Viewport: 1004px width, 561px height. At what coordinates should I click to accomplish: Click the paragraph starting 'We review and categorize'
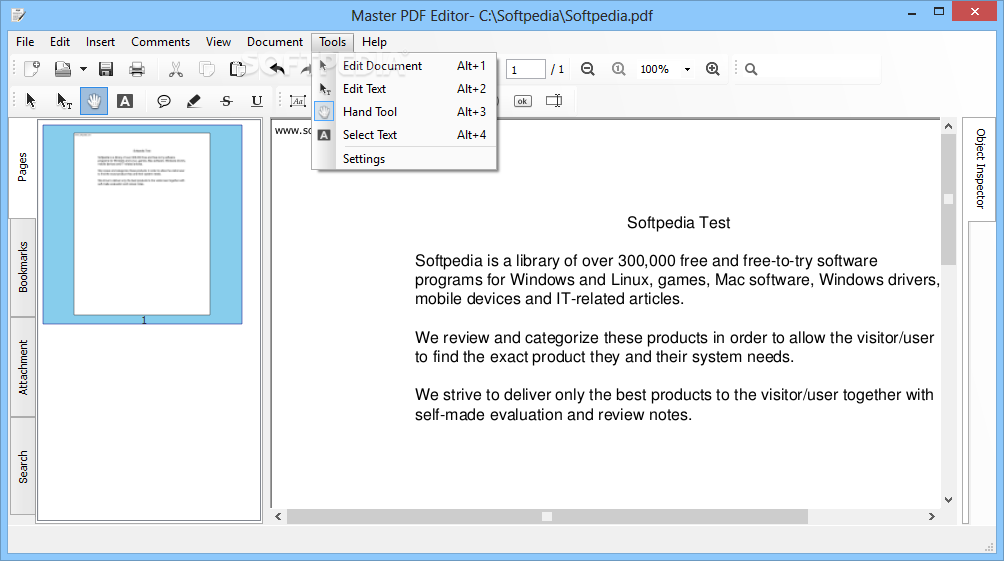674,347
